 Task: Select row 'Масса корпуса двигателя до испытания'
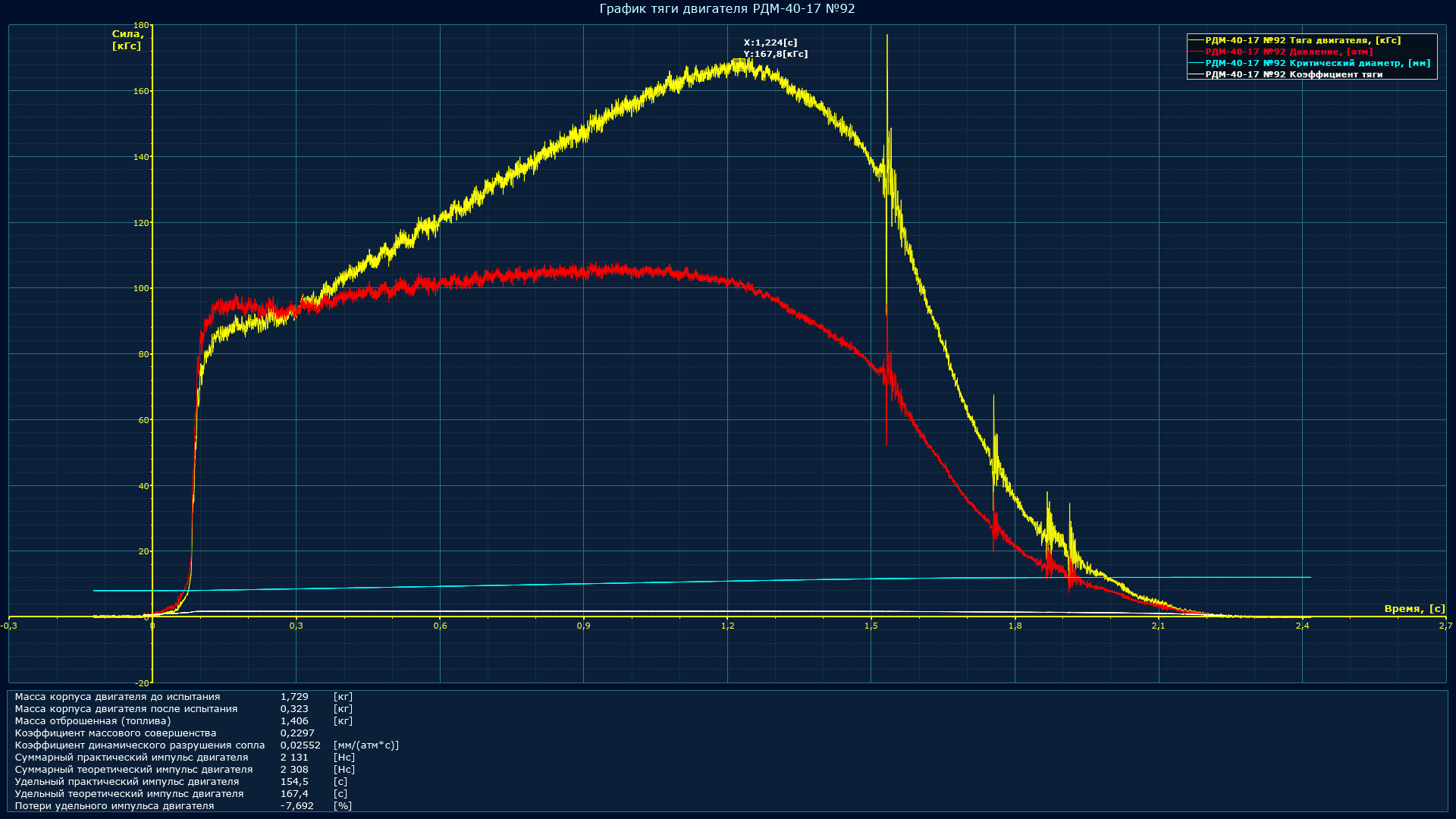184,697
